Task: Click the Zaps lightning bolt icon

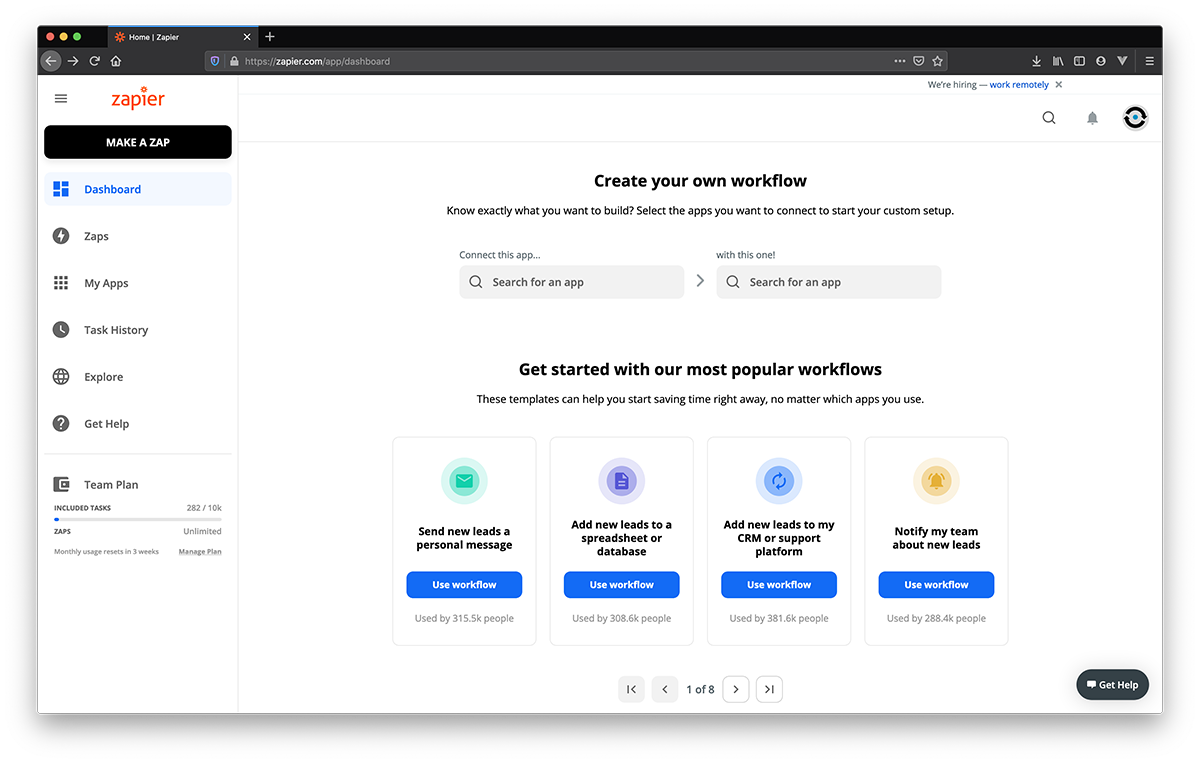Action: (61, 236)
